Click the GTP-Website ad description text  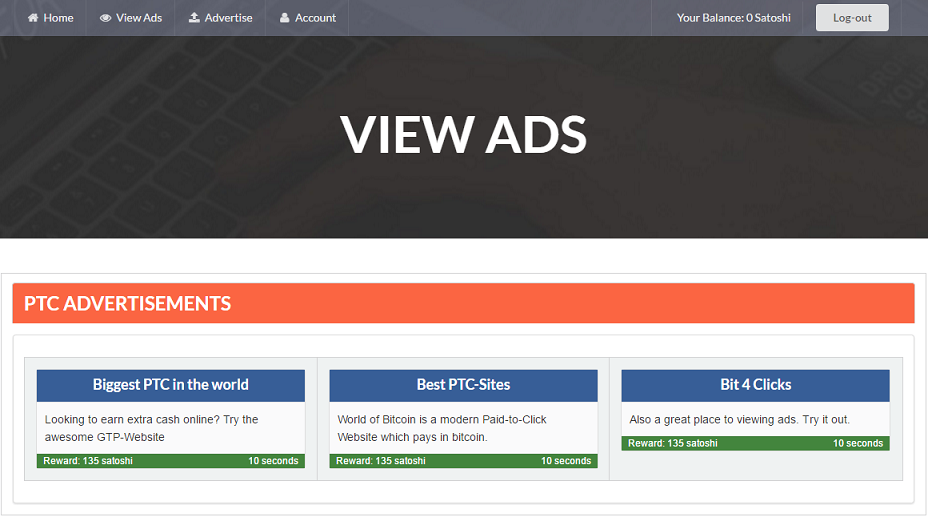[x=151, y=428]
